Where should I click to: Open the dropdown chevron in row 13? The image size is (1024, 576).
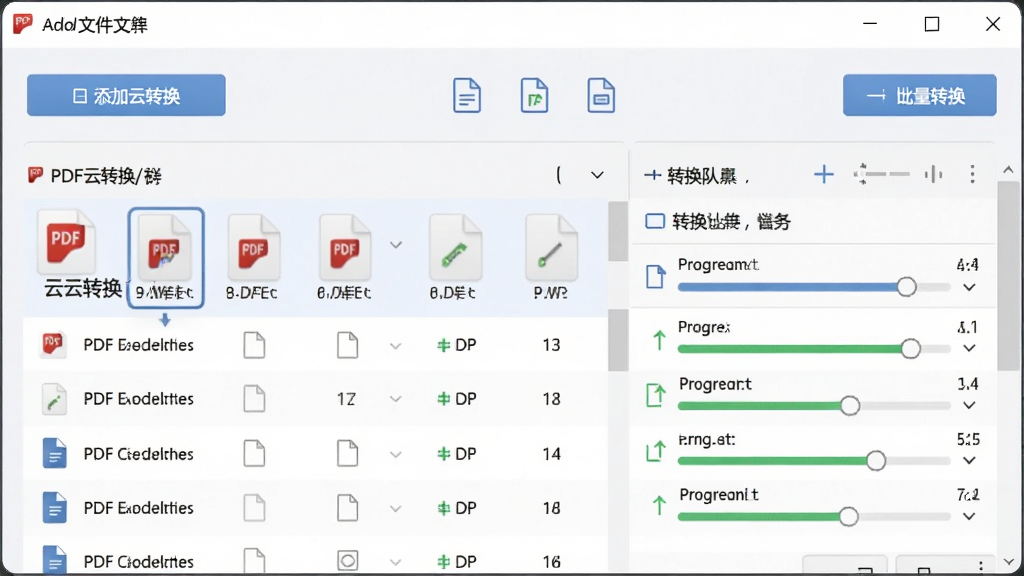tap(395, 346)
